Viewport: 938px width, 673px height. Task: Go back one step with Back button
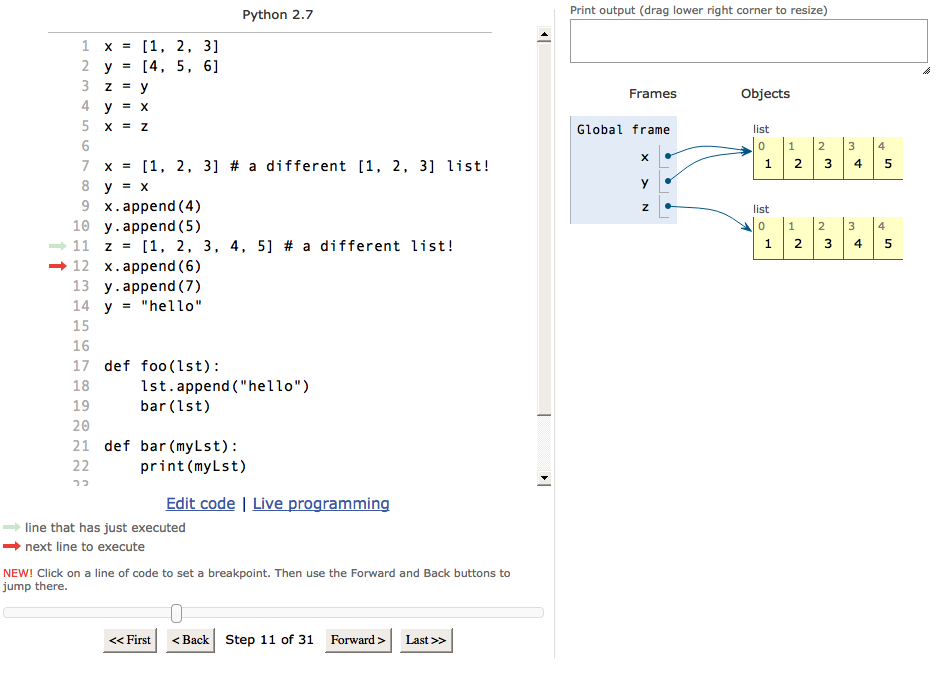pyautogui.click(x=190, y=640)
